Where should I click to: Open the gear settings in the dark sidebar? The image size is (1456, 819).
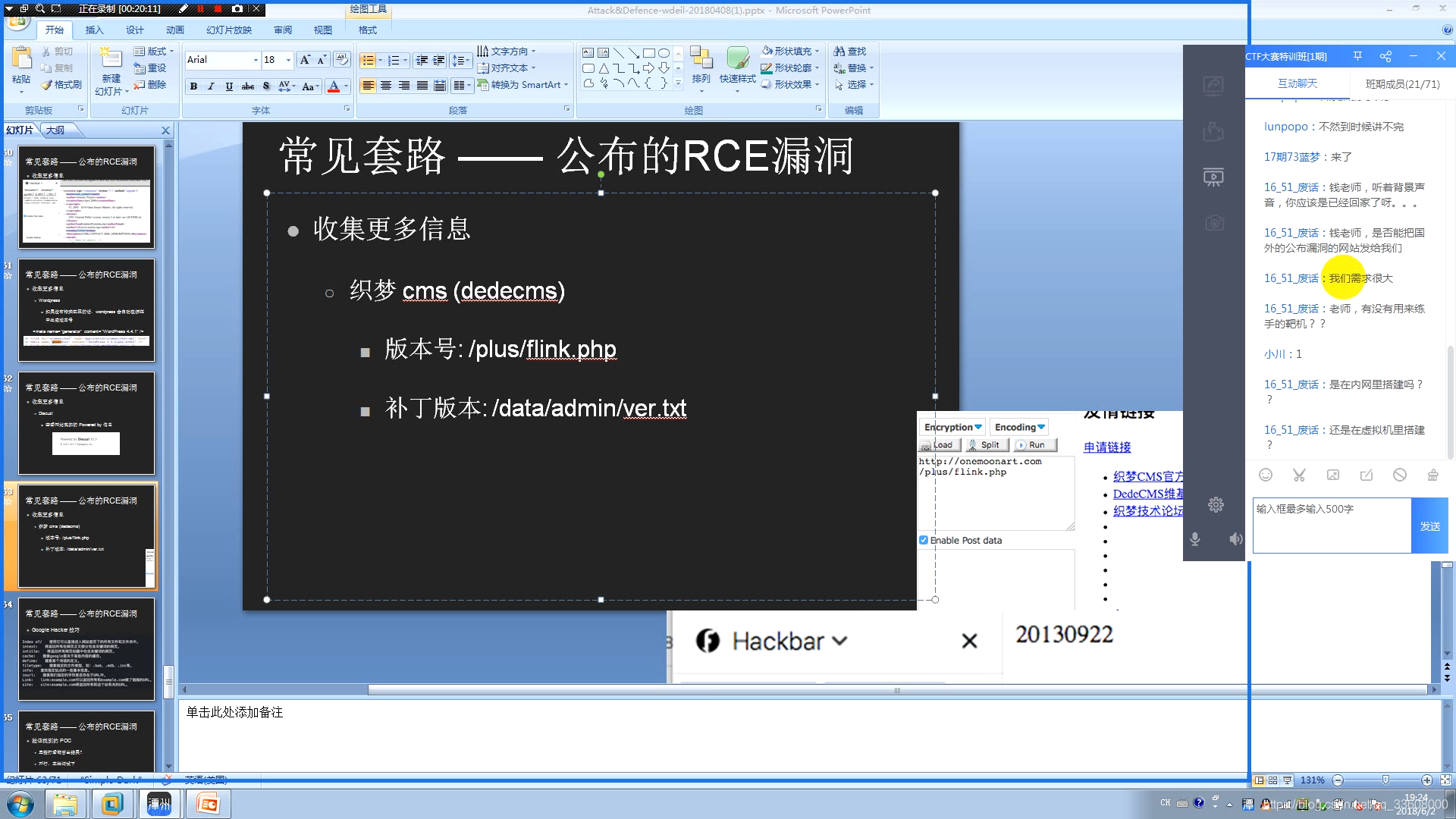click(1216, 505)
